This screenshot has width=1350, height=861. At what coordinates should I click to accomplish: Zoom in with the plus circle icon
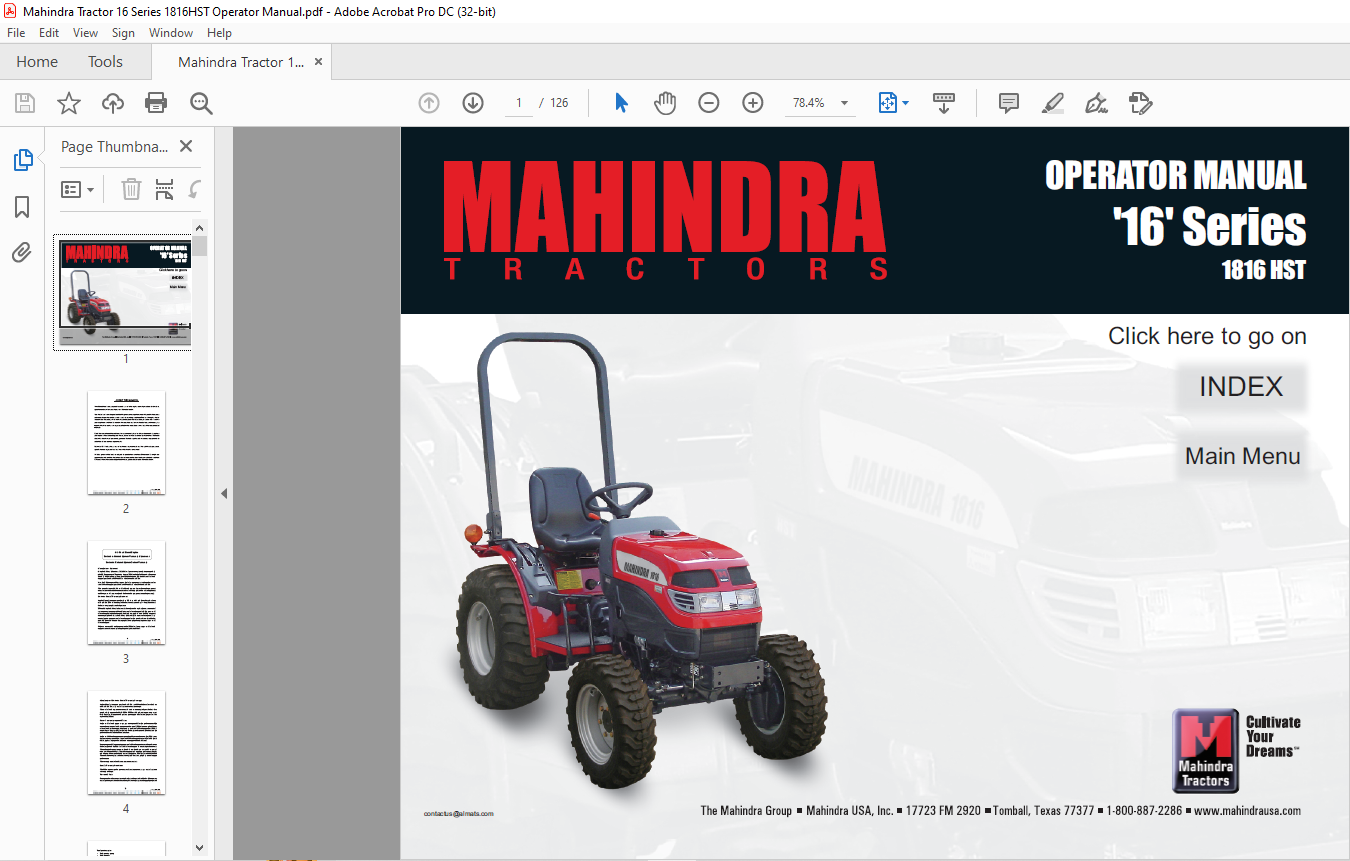point(753,103)
